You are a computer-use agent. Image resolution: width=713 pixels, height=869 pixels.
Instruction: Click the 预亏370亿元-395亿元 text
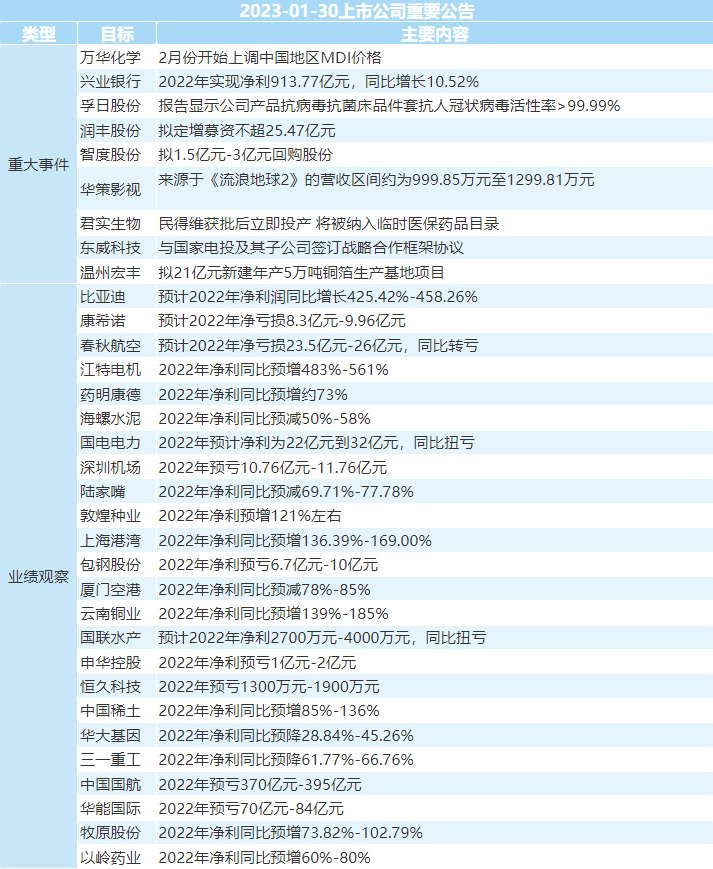click(260, 784)
